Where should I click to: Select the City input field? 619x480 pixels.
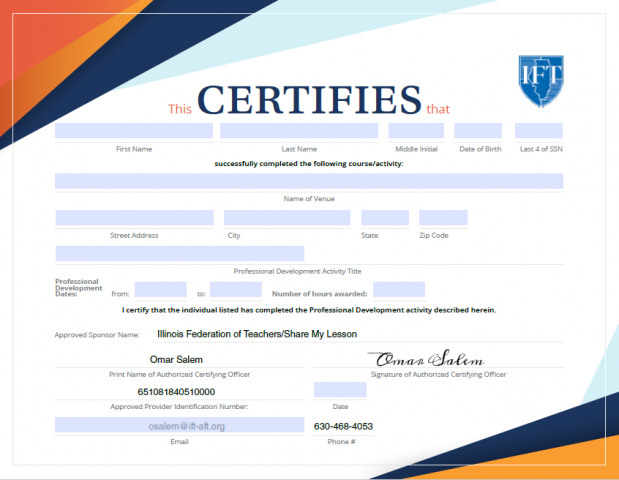287,218
